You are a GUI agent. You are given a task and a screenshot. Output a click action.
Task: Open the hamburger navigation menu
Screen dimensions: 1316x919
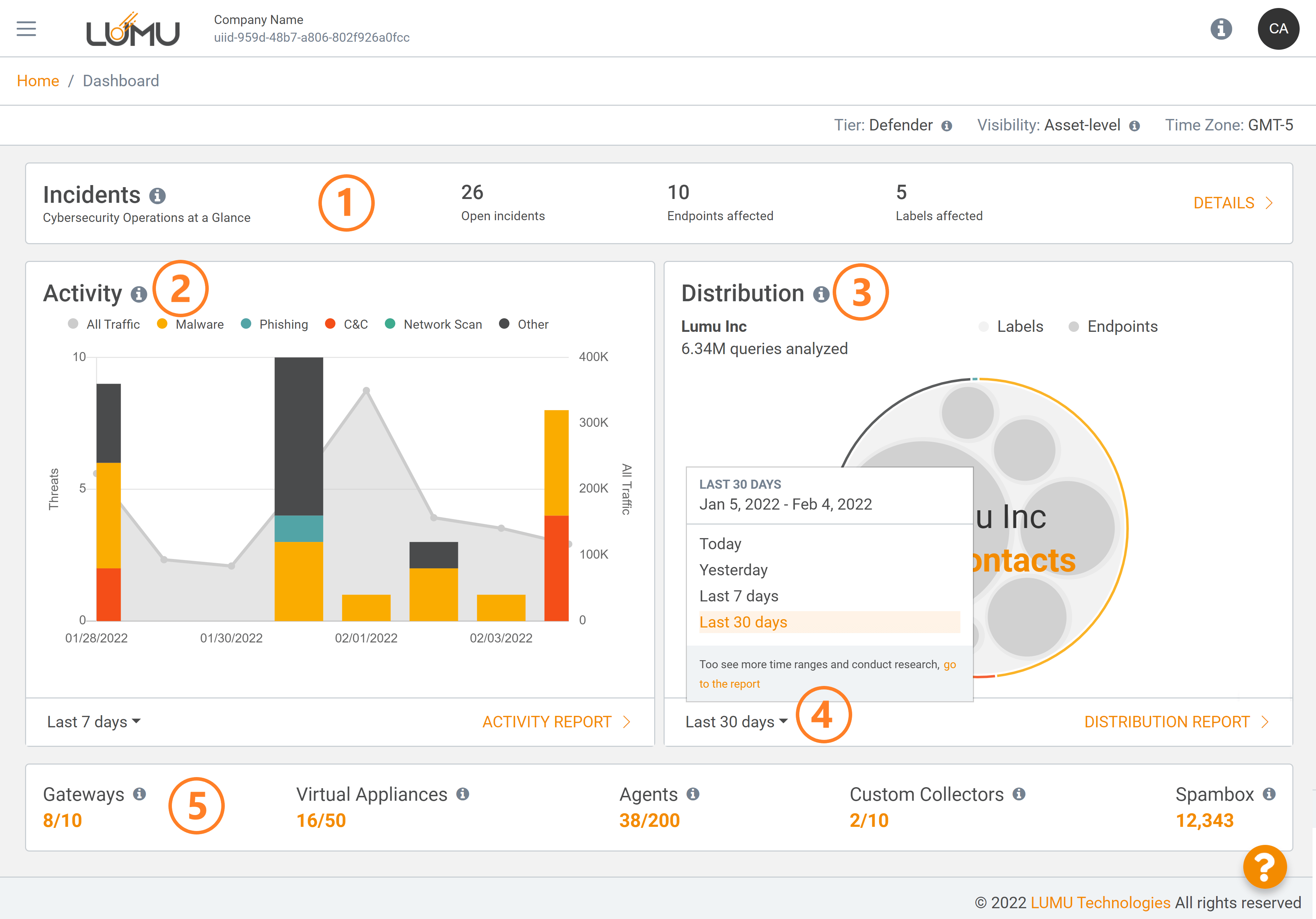tap(26, 29)
